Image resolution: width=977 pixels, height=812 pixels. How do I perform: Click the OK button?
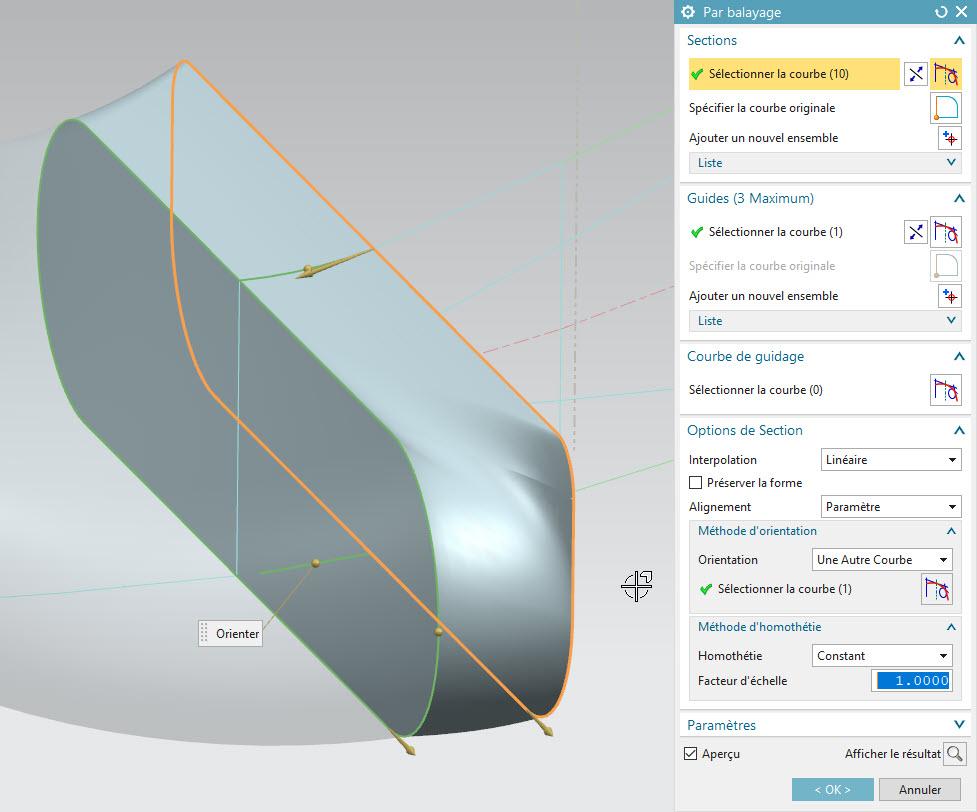[832, 790]
